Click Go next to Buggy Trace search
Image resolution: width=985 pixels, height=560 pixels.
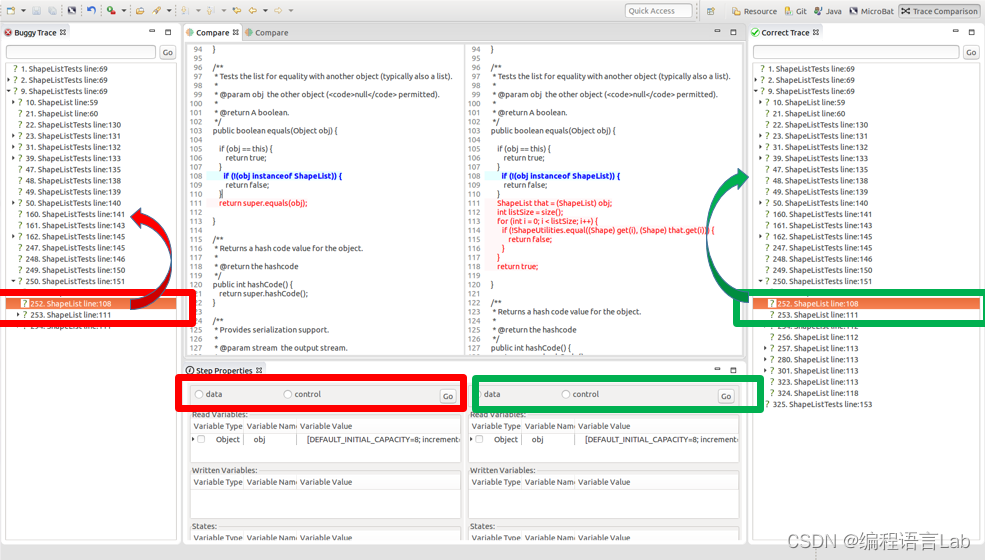[x=168, y=52]
